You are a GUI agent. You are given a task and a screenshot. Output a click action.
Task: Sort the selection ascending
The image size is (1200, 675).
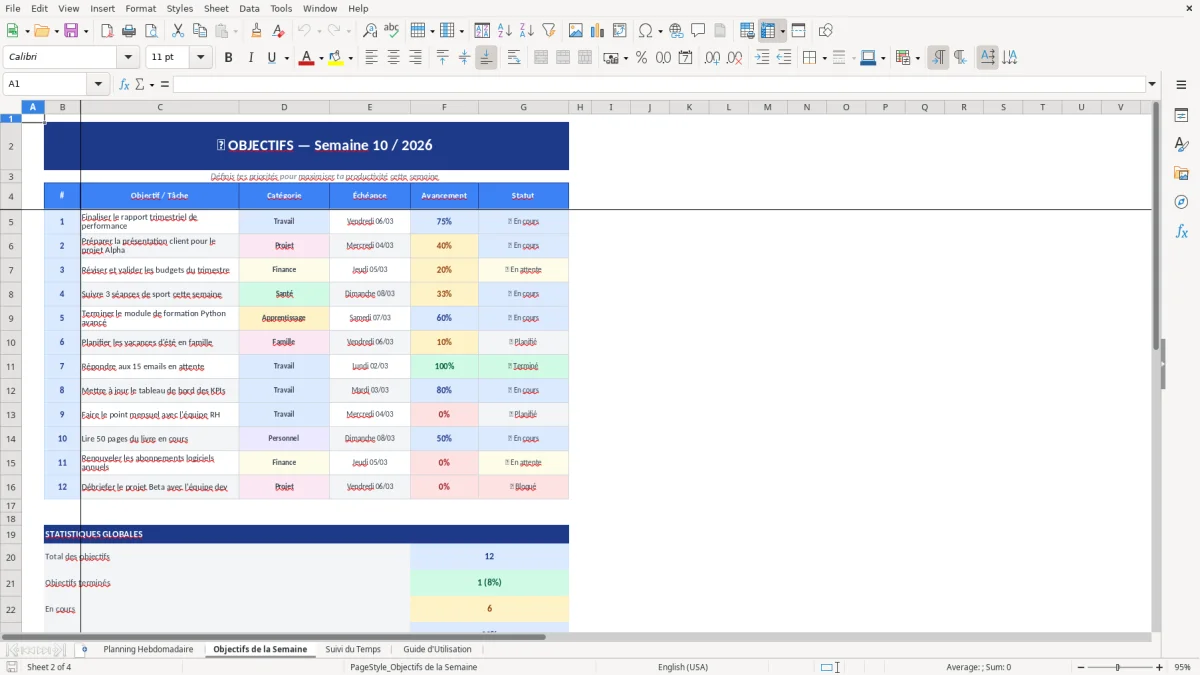pyautogui.click(x=506, y=30)
